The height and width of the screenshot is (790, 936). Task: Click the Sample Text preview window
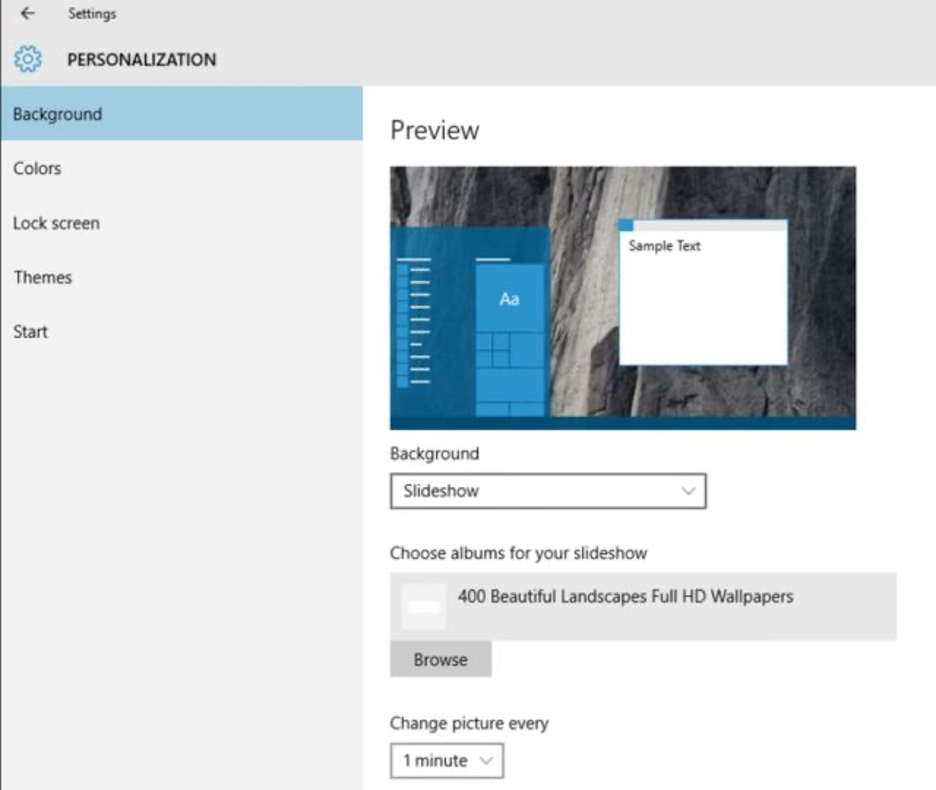[703, 292]
